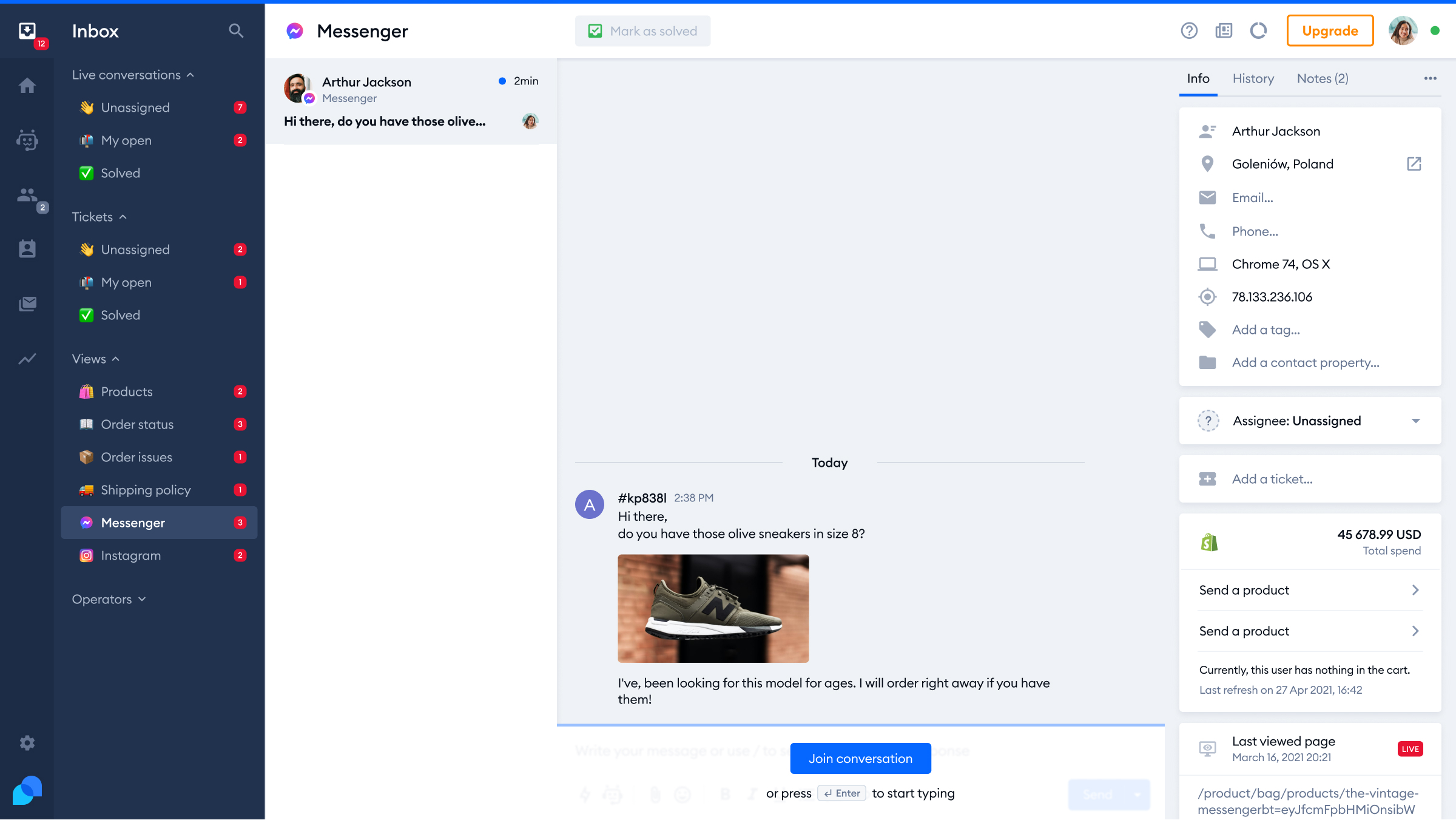This screenshot has width=1456, height=820.
Task: Click the three-dot more options menu
Action: [x=1430, y=78]
